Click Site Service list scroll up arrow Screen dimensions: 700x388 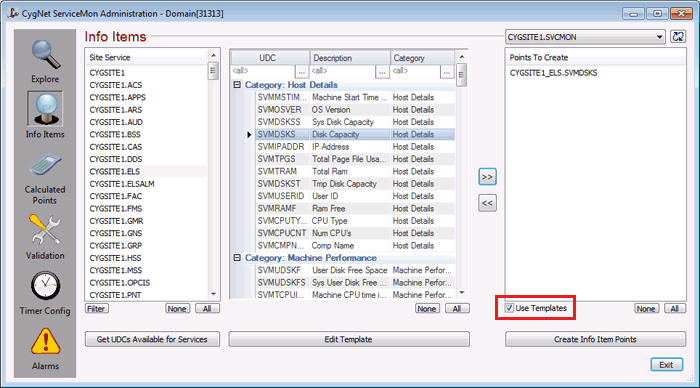(x=213, y=55)
